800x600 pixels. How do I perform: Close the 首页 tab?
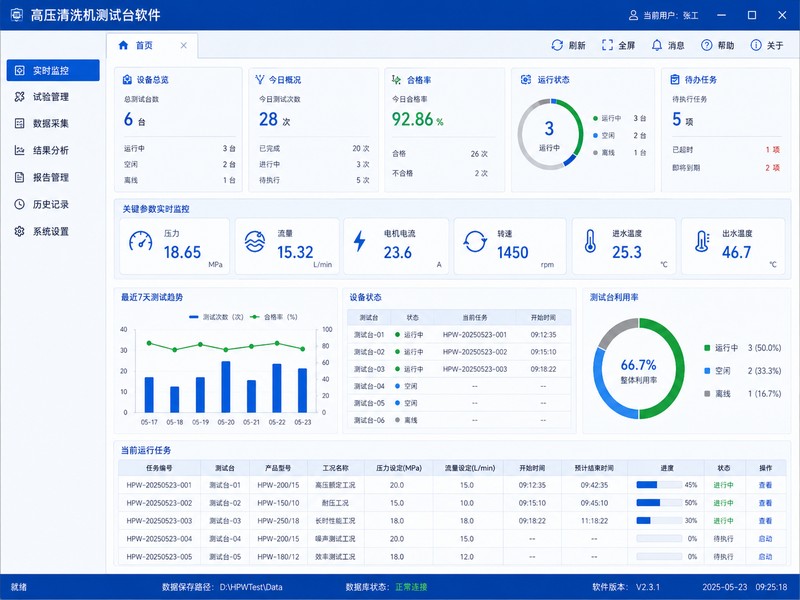(184, 45)
